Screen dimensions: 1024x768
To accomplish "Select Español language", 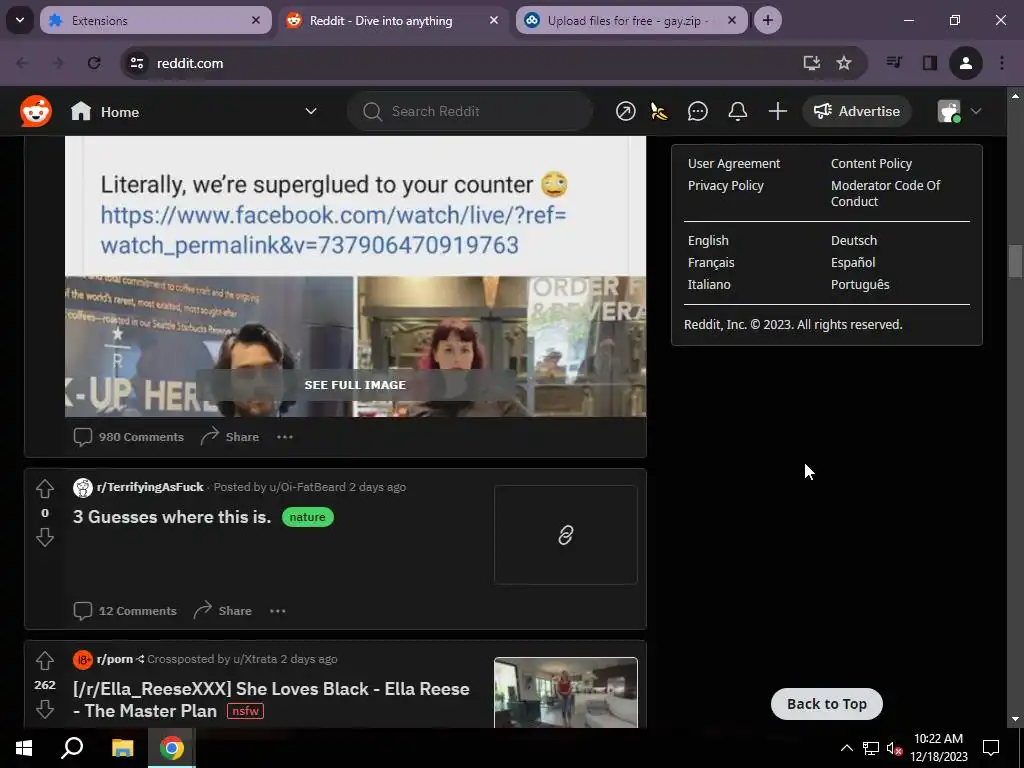I will tap(853, 263).
